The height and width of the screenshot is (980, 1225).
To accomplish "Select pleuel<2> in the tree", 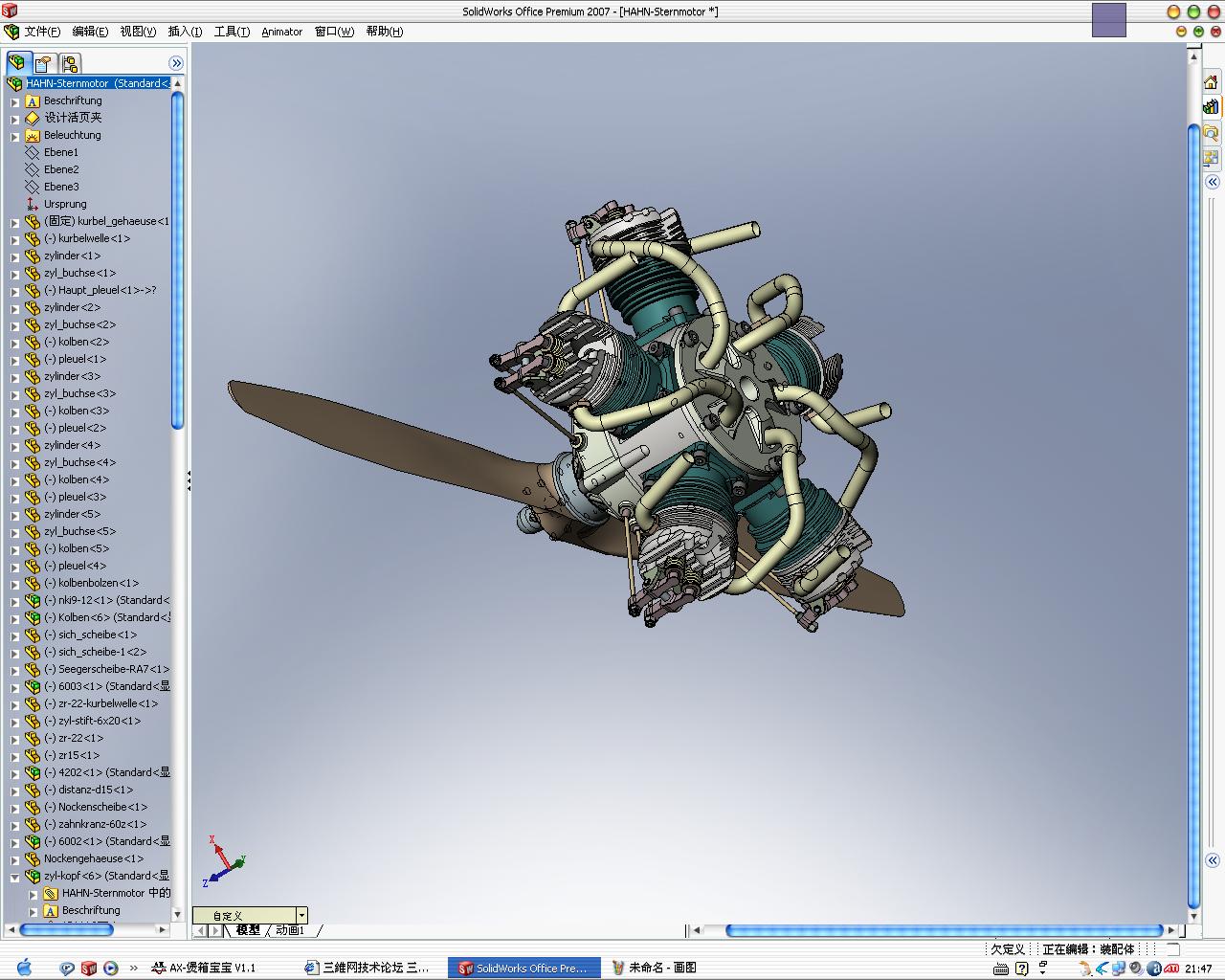I will coord(75,428).
